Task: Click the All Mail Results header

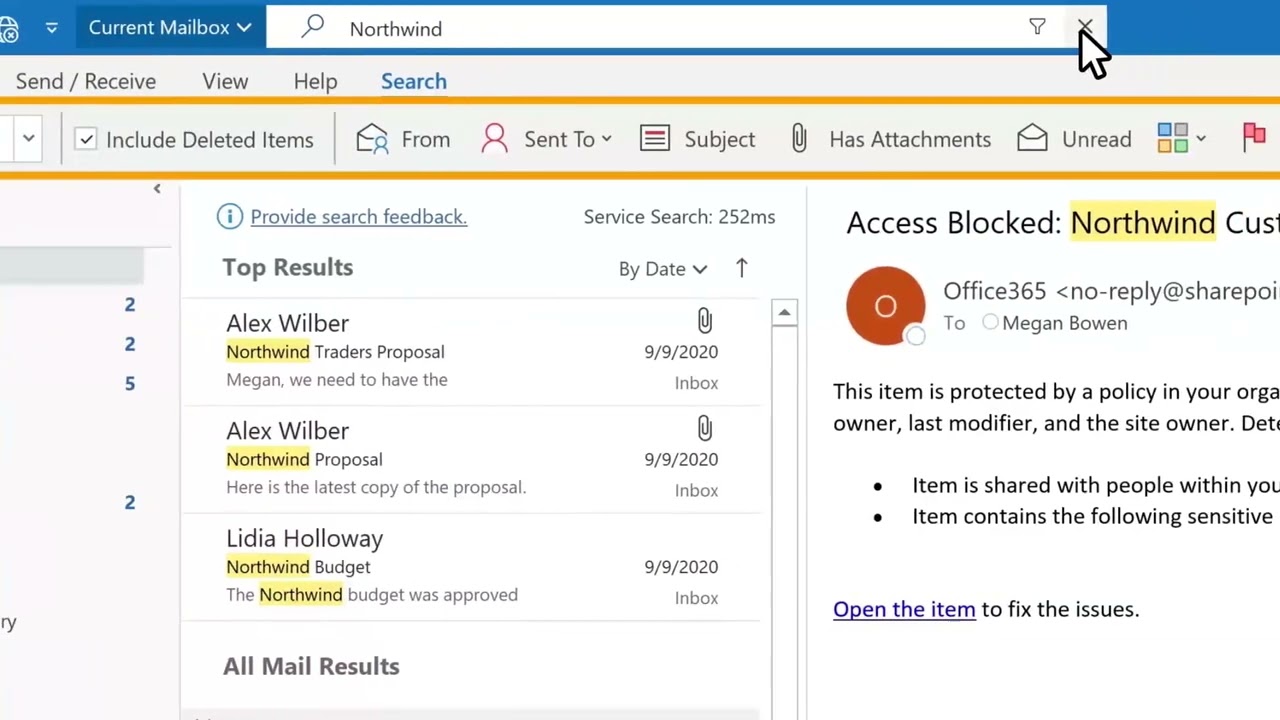Action: (311, 666)
